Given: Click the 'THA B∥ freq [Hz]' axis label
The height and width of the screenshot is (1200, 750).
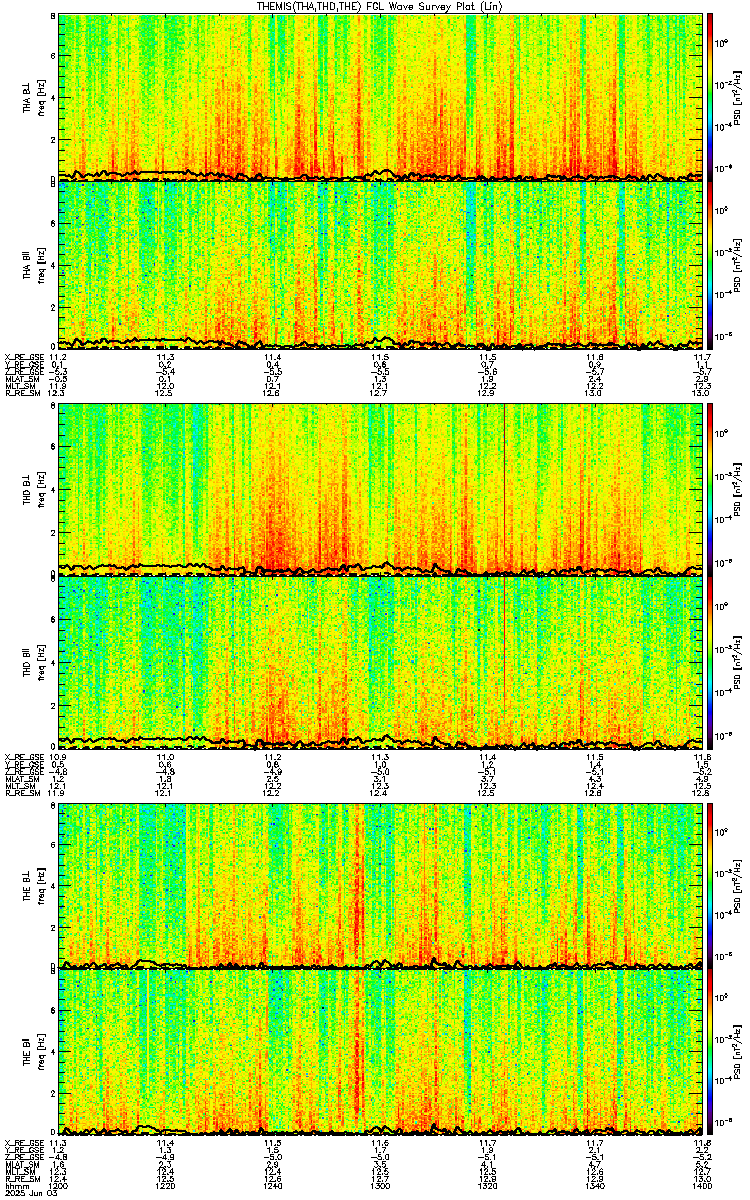Looking at the screenshot, I should pyautogui.click(x=33, y=265).
